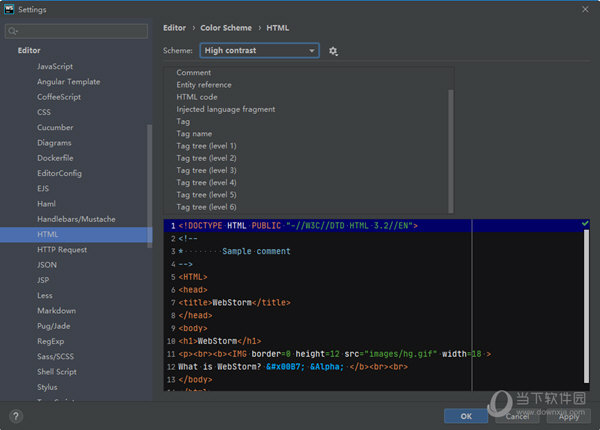Image resolution: width=600 pixels, height=430 pixels.
Task: Click the WebStorm icon in title bar
Action: click(x=9, y=9)
